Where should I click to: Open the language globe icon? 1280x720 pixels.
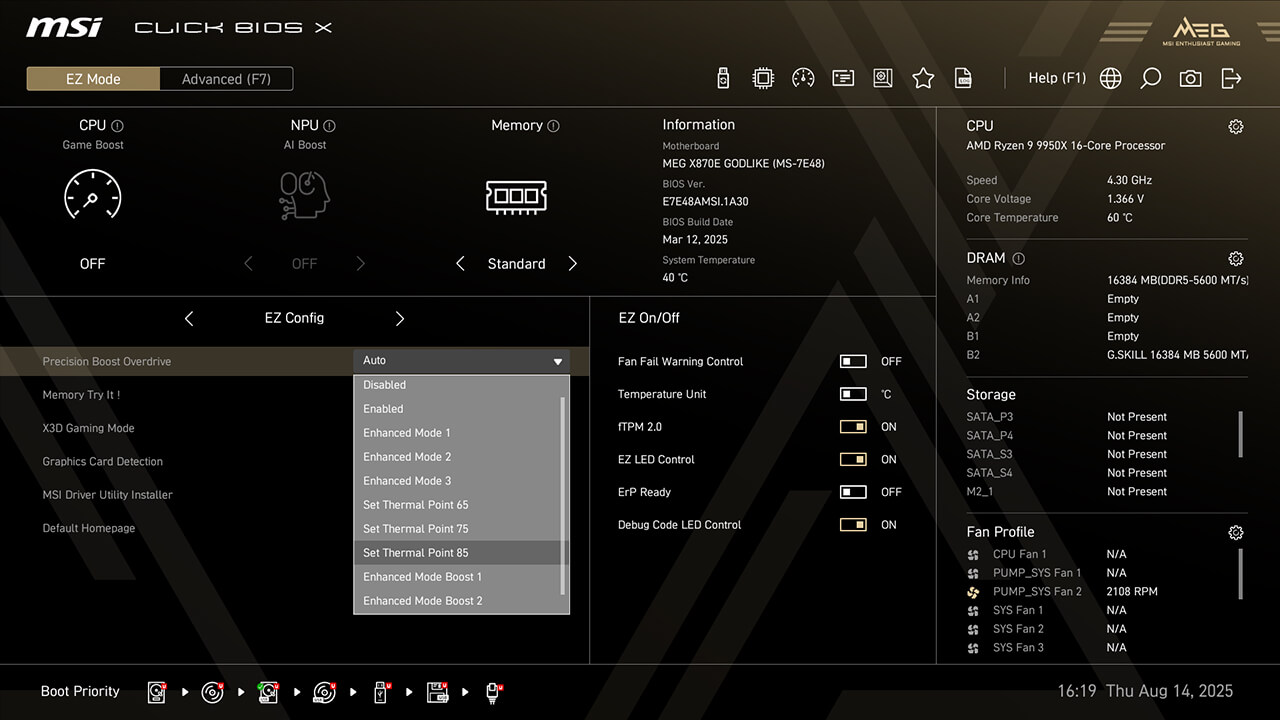pyautogui.click(x=1110, y=78)
